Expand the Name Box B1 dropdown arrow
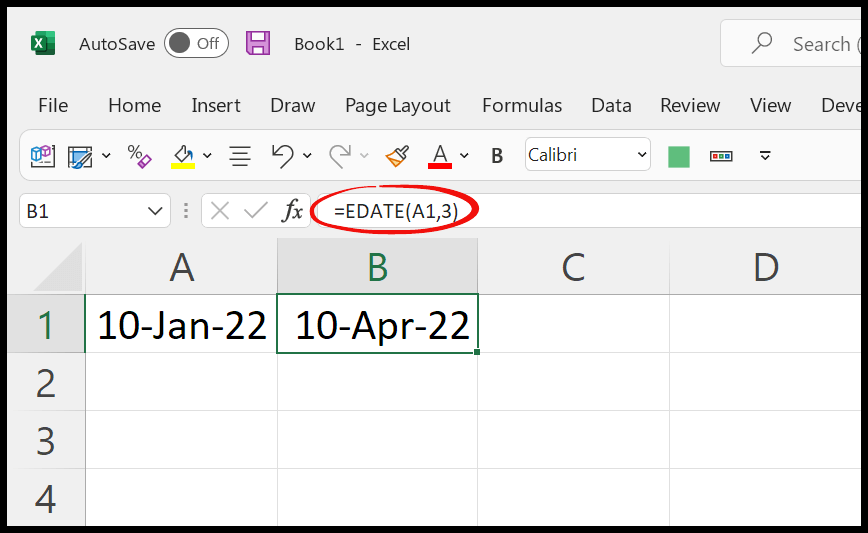This screenshot has height=533, width=868. [155, 211]
